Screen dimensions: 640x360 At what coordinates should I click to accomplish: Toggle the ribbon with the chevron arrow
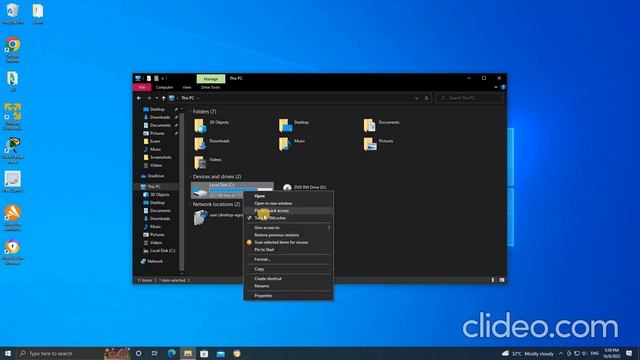point(496,87)
